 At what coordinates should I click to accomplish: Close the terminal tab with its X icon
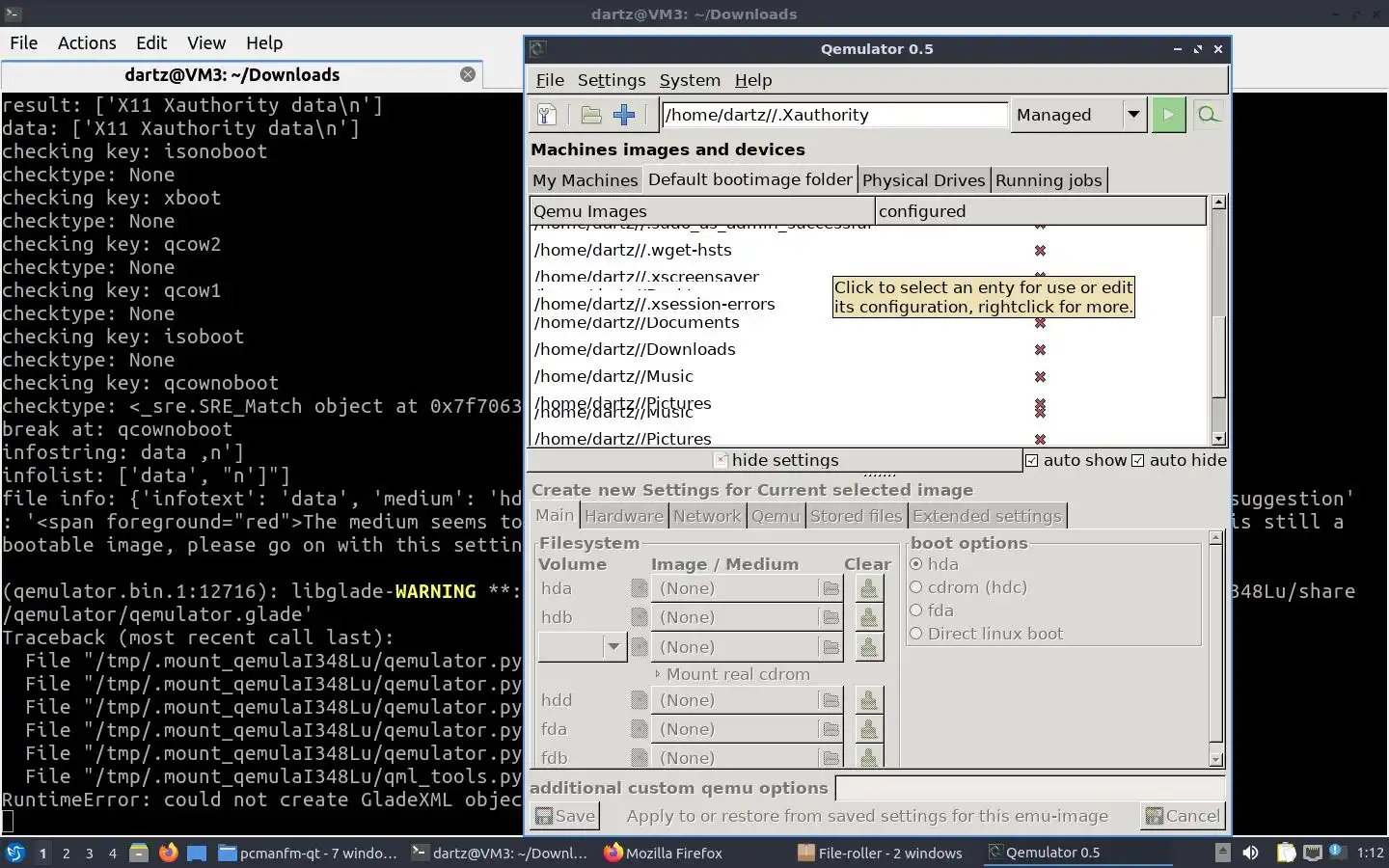tap(468, 74)
